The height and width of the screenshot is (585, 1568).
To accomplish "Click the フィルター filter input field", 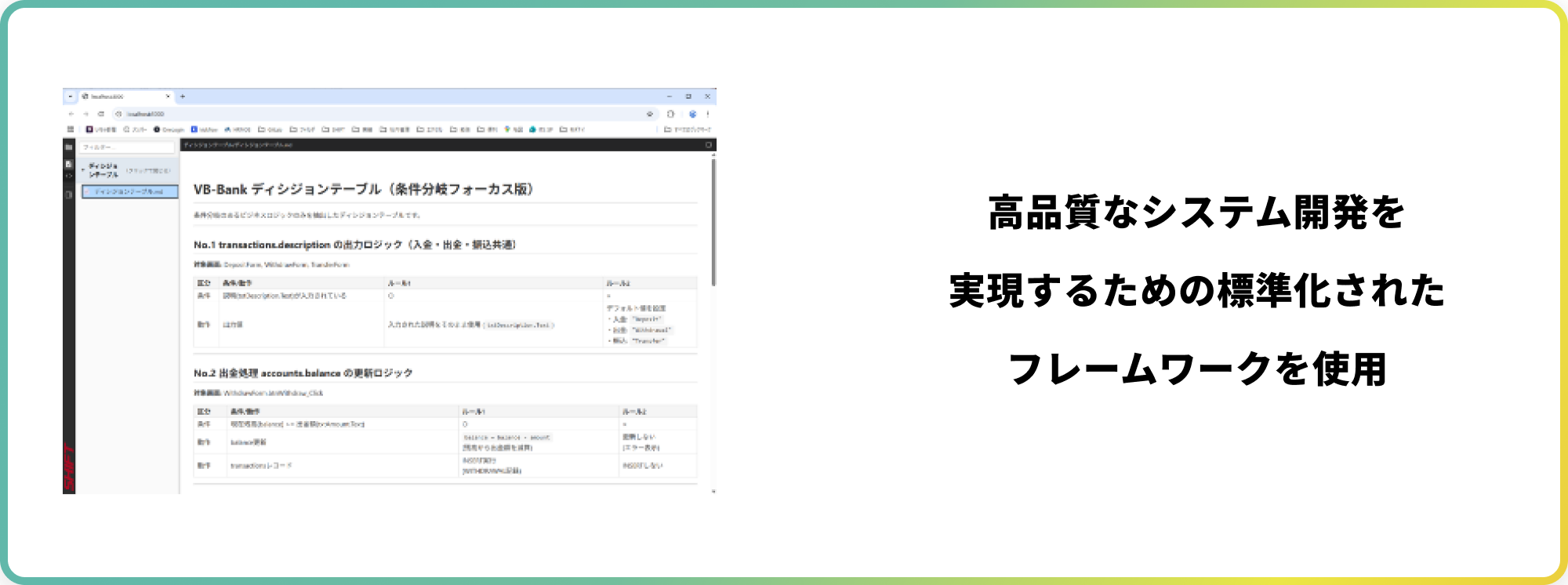I will (128, 147).
